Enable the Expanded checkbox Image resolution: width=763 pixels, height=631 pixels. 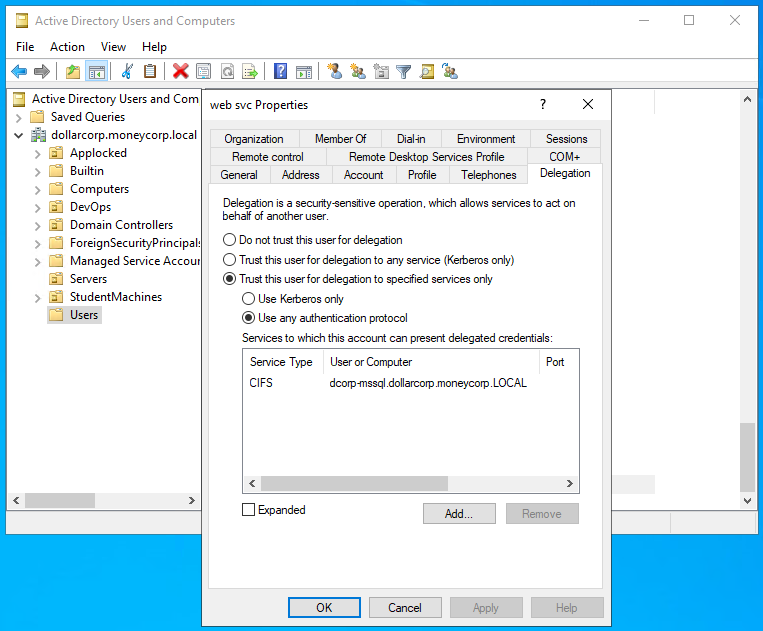pos(249,510)
